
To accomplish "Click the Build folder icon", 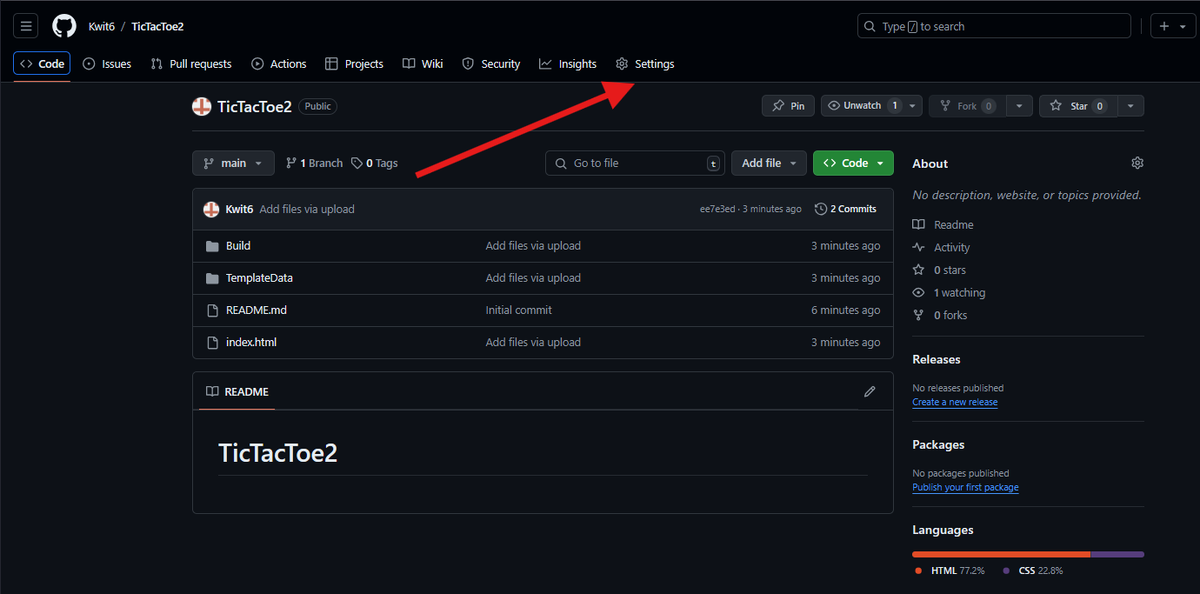I will 212,246.
